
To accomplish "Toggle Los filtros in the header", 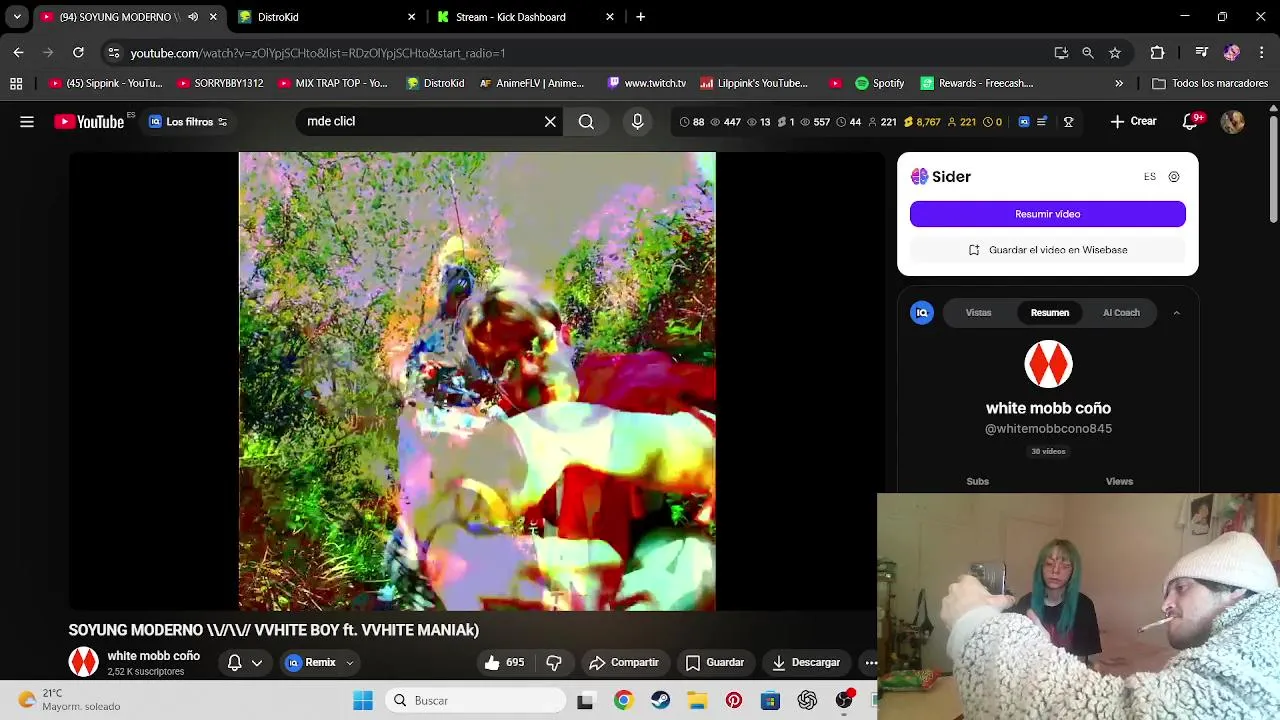I will (188, 122).
